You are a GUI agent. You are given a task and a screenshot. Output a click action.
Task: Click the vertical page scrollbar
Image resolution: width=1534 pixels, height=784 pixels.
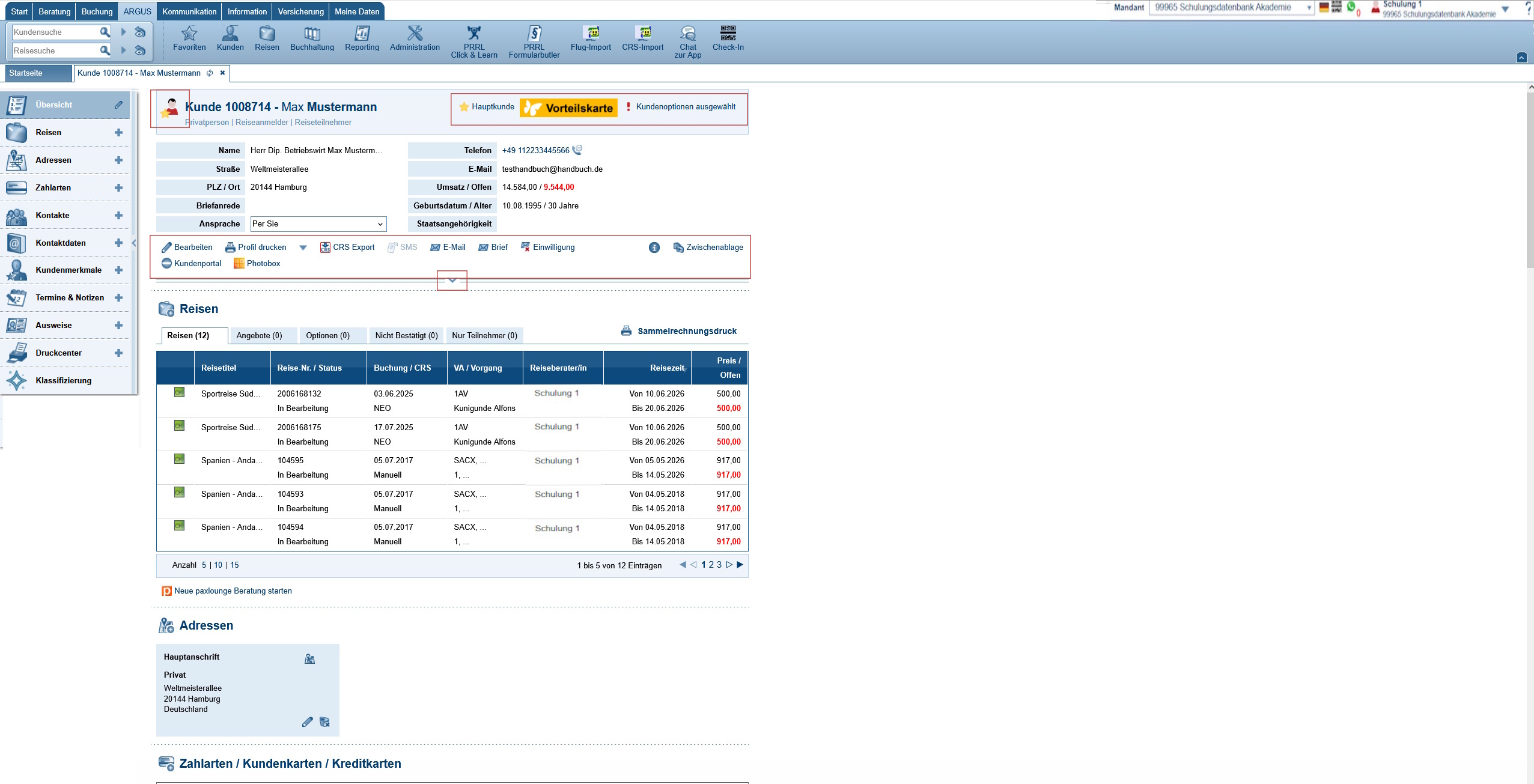point(1530,180)
